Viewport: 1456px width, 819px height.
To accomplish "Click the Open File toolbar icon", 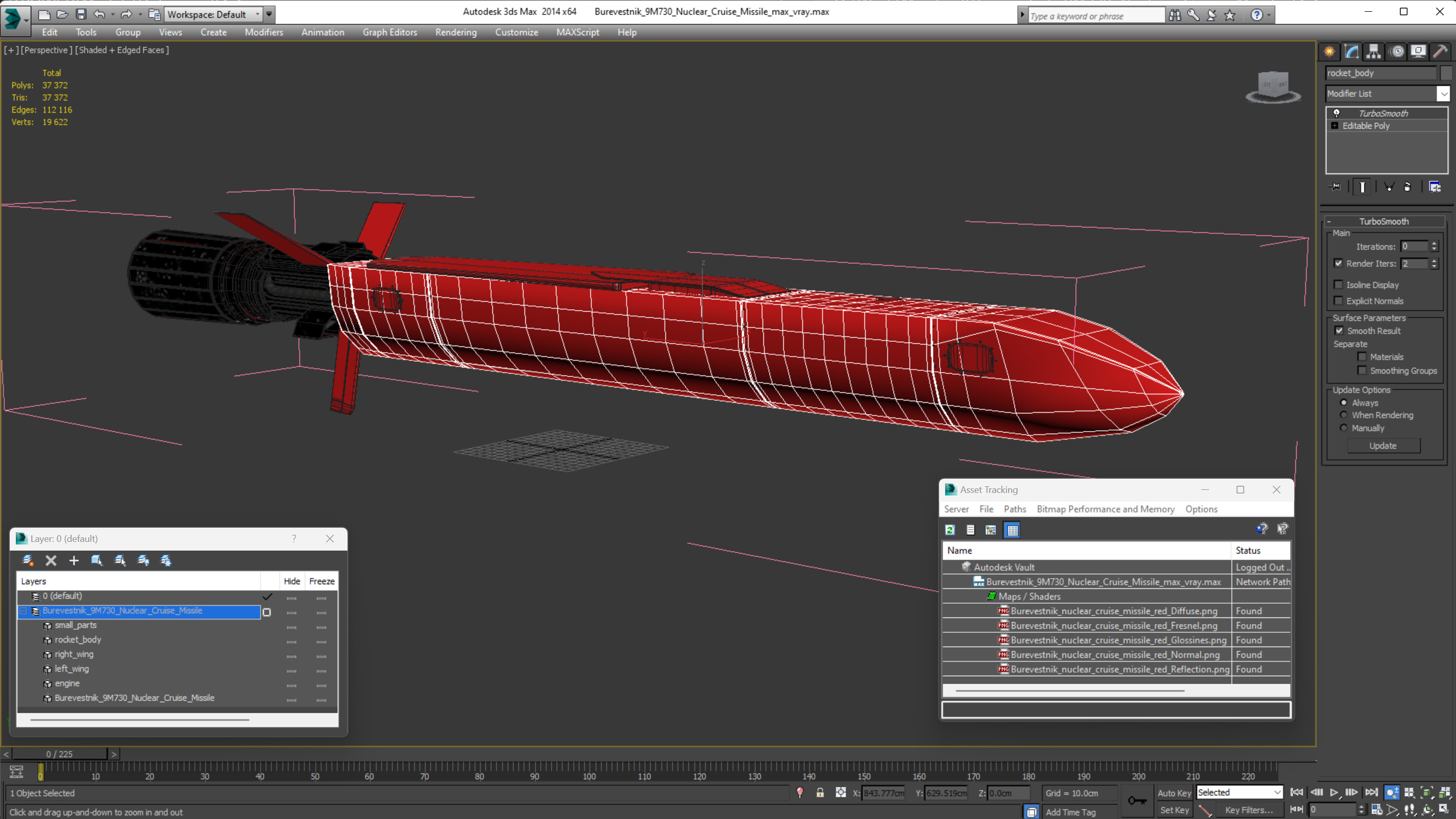I will (x=63, y=14).
